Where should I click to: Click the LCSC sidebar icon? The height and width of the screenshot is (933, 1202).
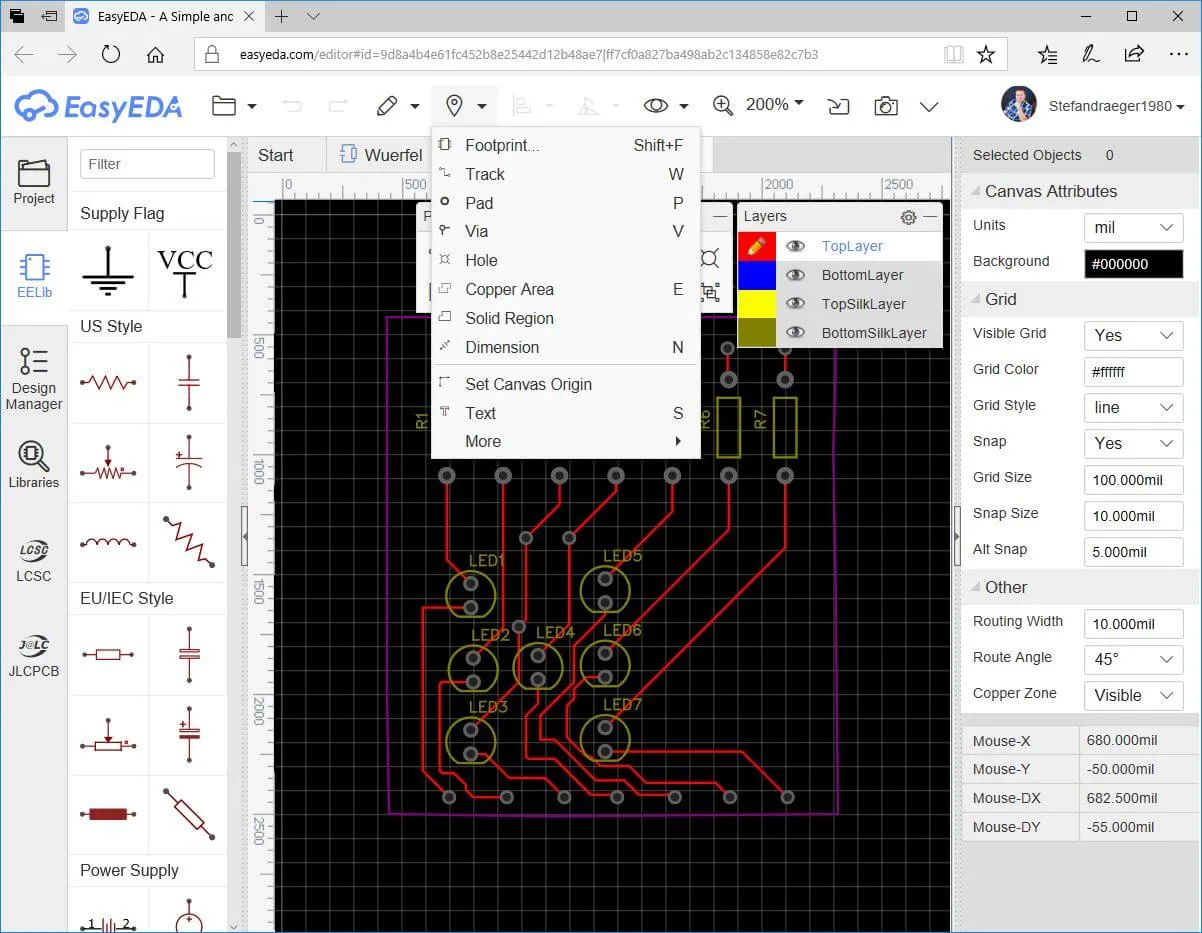pos(34,559)
